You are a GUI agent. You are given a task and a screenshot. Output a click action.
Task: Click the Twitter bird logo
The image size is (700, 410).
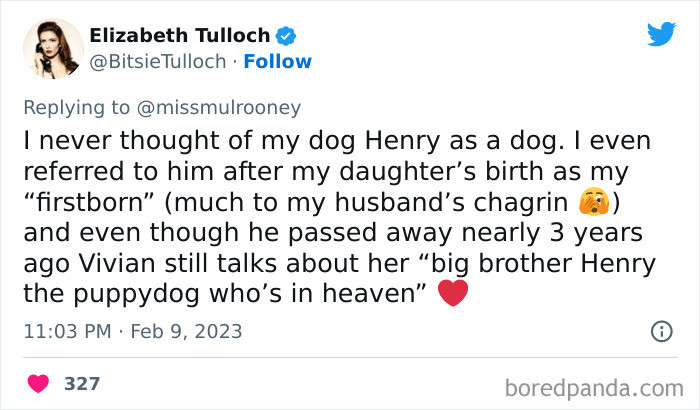pos(661,34)
